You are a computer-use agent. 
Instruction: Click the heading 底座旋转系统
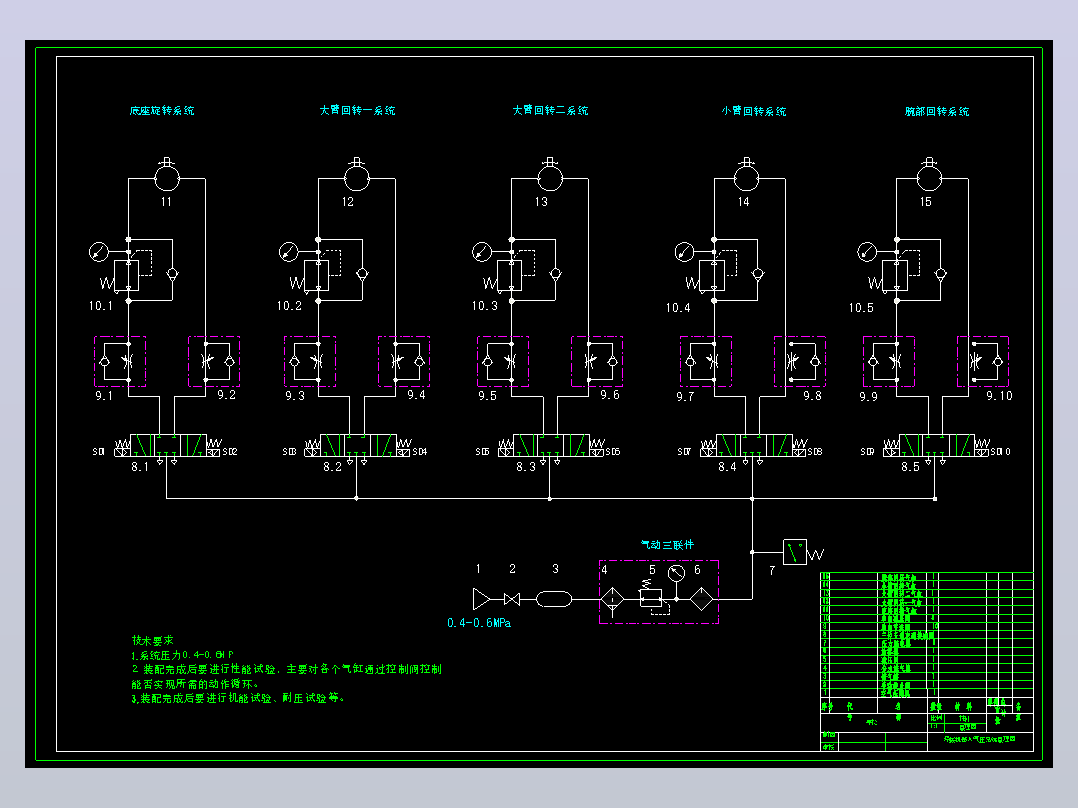click(162, 110)
